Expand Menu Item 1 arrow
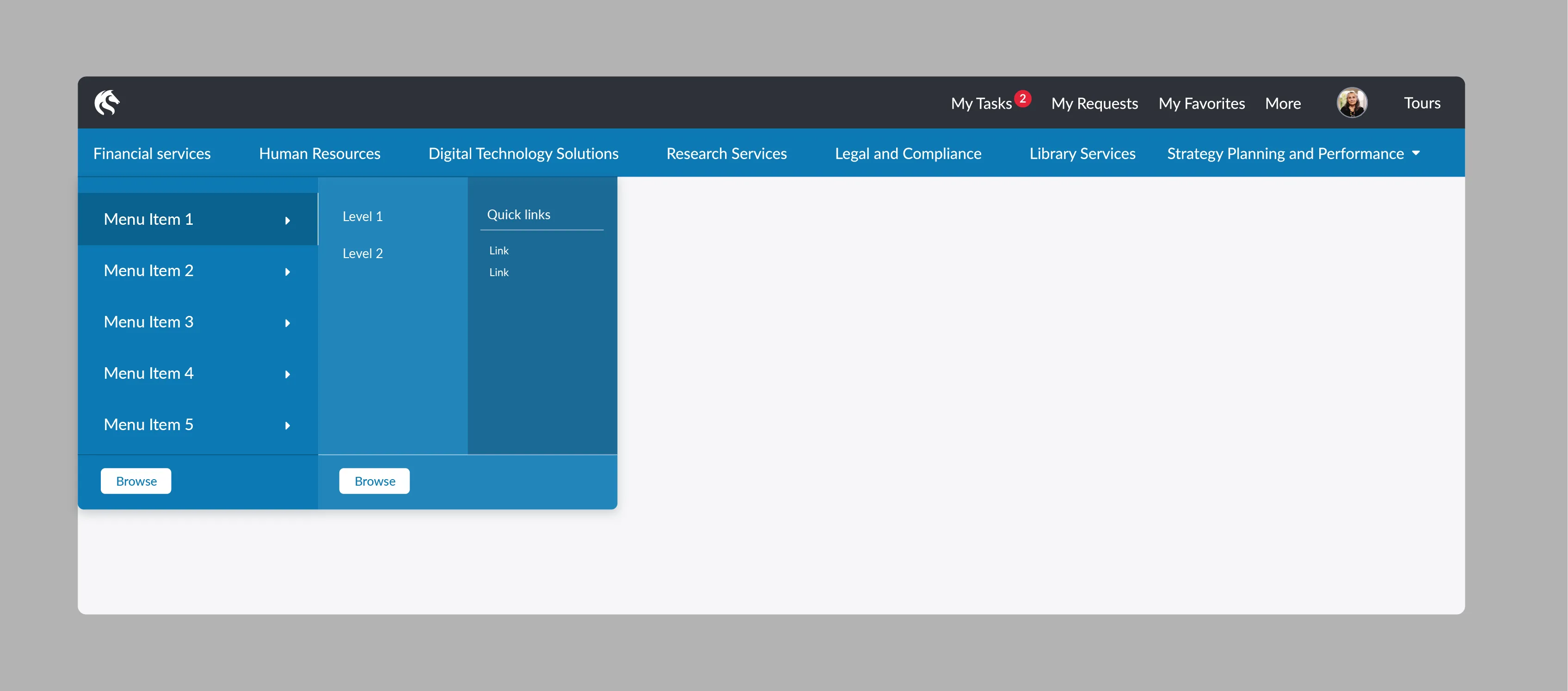Image resolution: width=1568 pixels, height=691 pixels. [287, 221]
